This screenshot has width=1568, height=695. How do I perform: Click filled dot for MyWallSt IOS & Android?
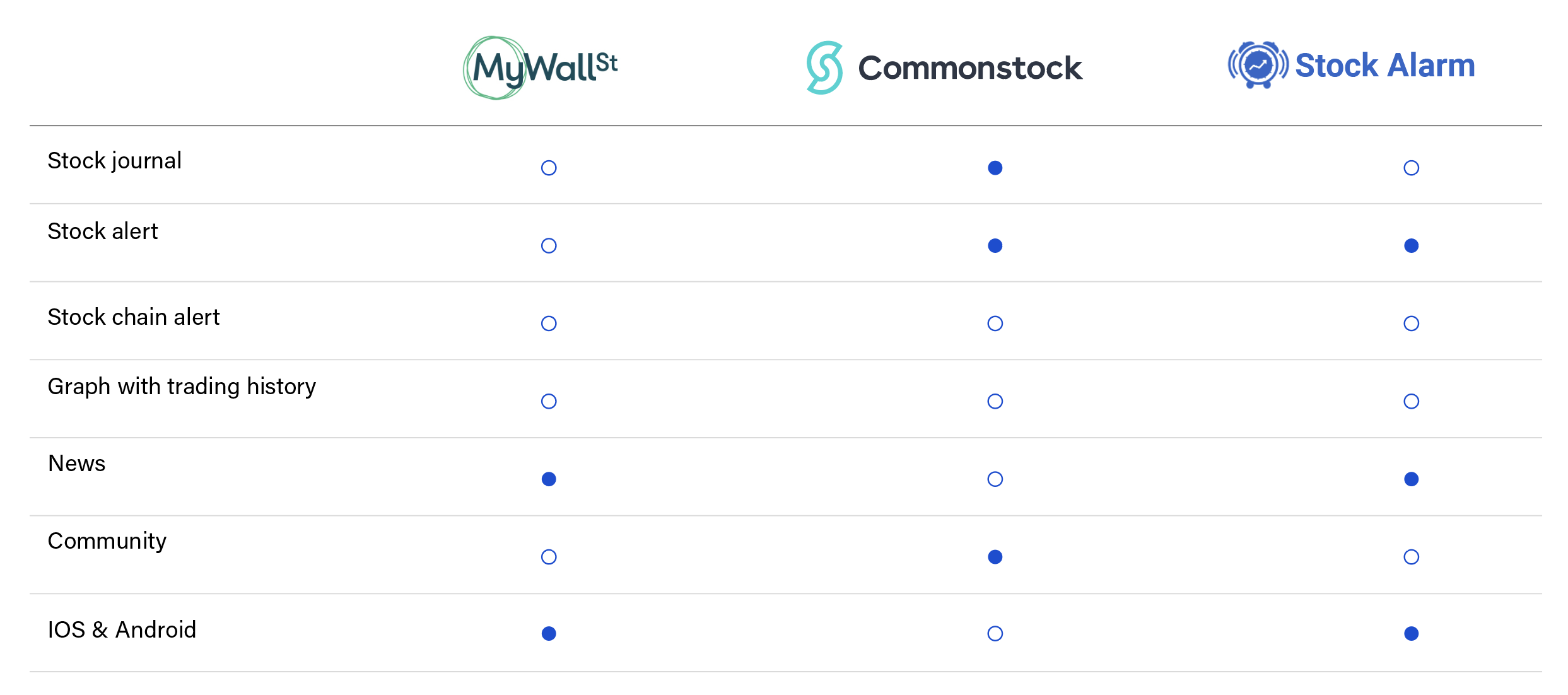[549, 633]
